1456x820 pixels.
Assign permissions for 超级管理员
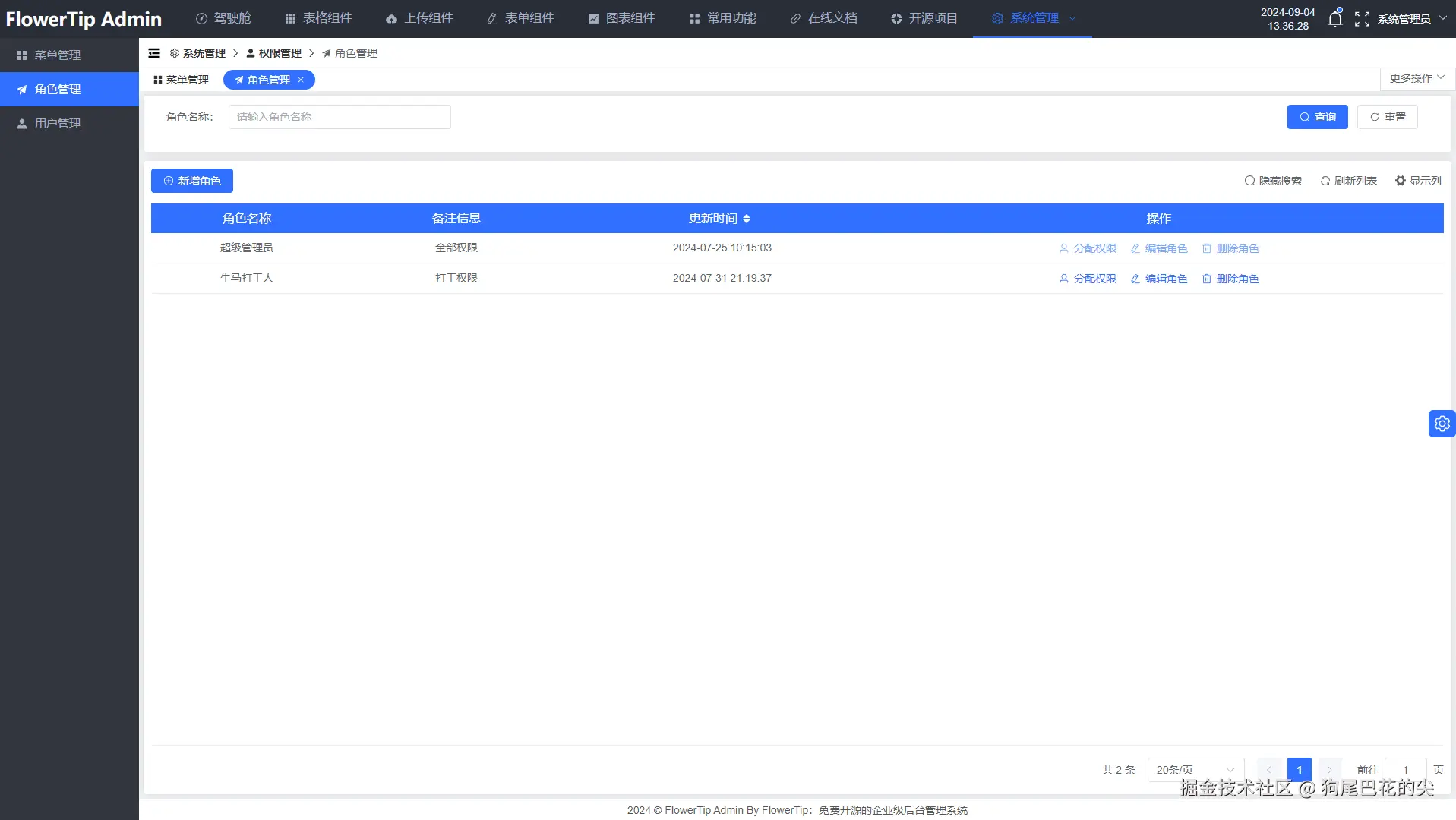(x=1088, y=248)
